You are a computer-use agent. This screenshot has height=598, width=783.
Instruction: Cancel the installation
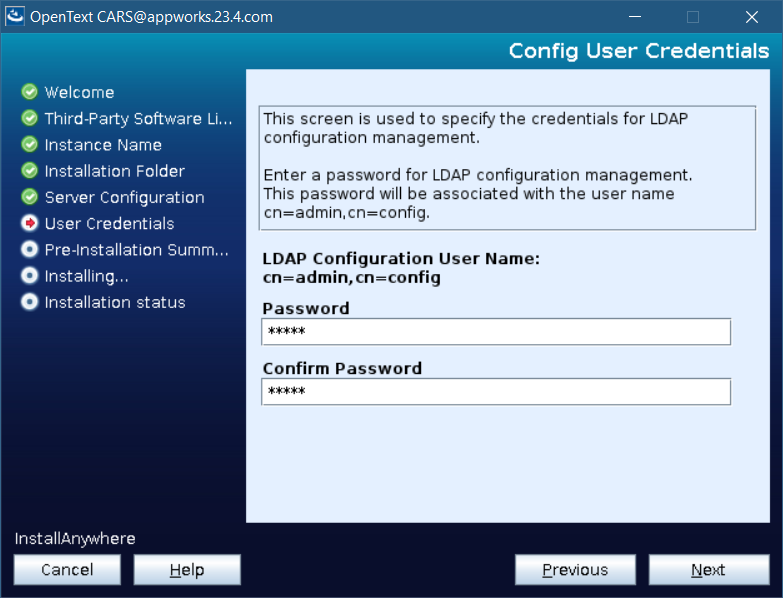[x=67, y=570]
